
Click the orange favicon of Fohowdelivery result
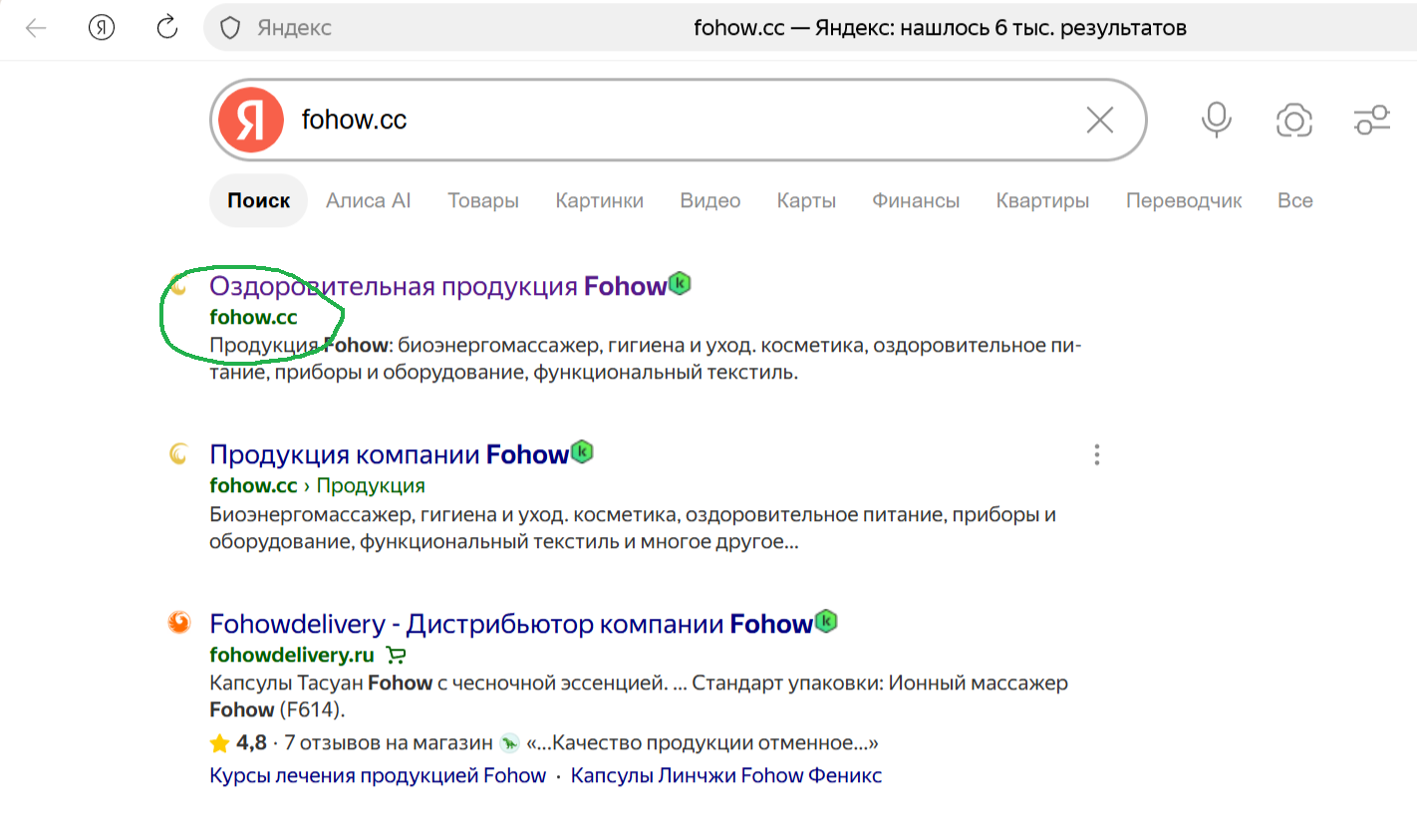tap(178, 623)
